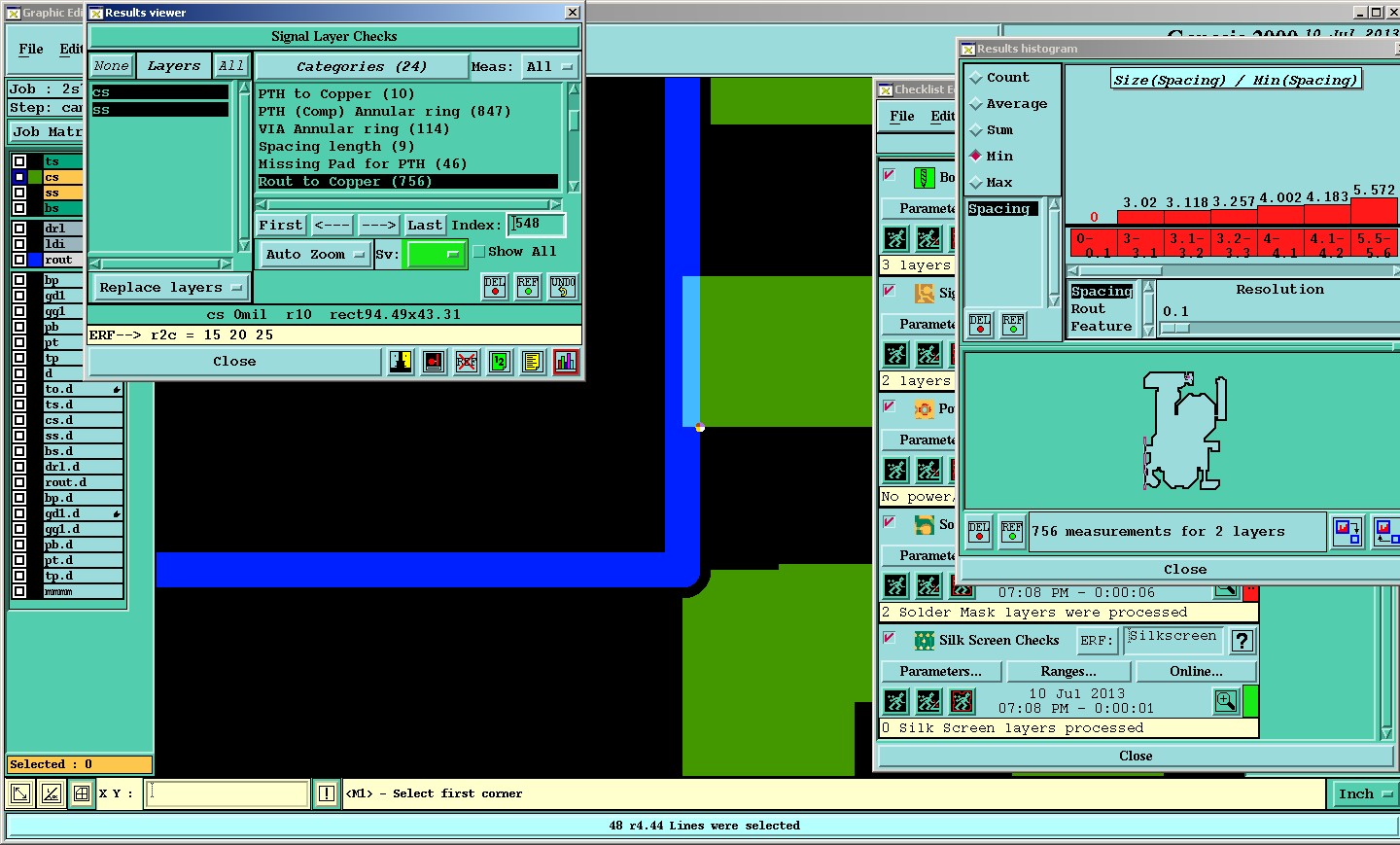The height and width of the screenshot is (845, 1400).
Task: Open the File menu in Checklist window
Action: pos(902,116)
